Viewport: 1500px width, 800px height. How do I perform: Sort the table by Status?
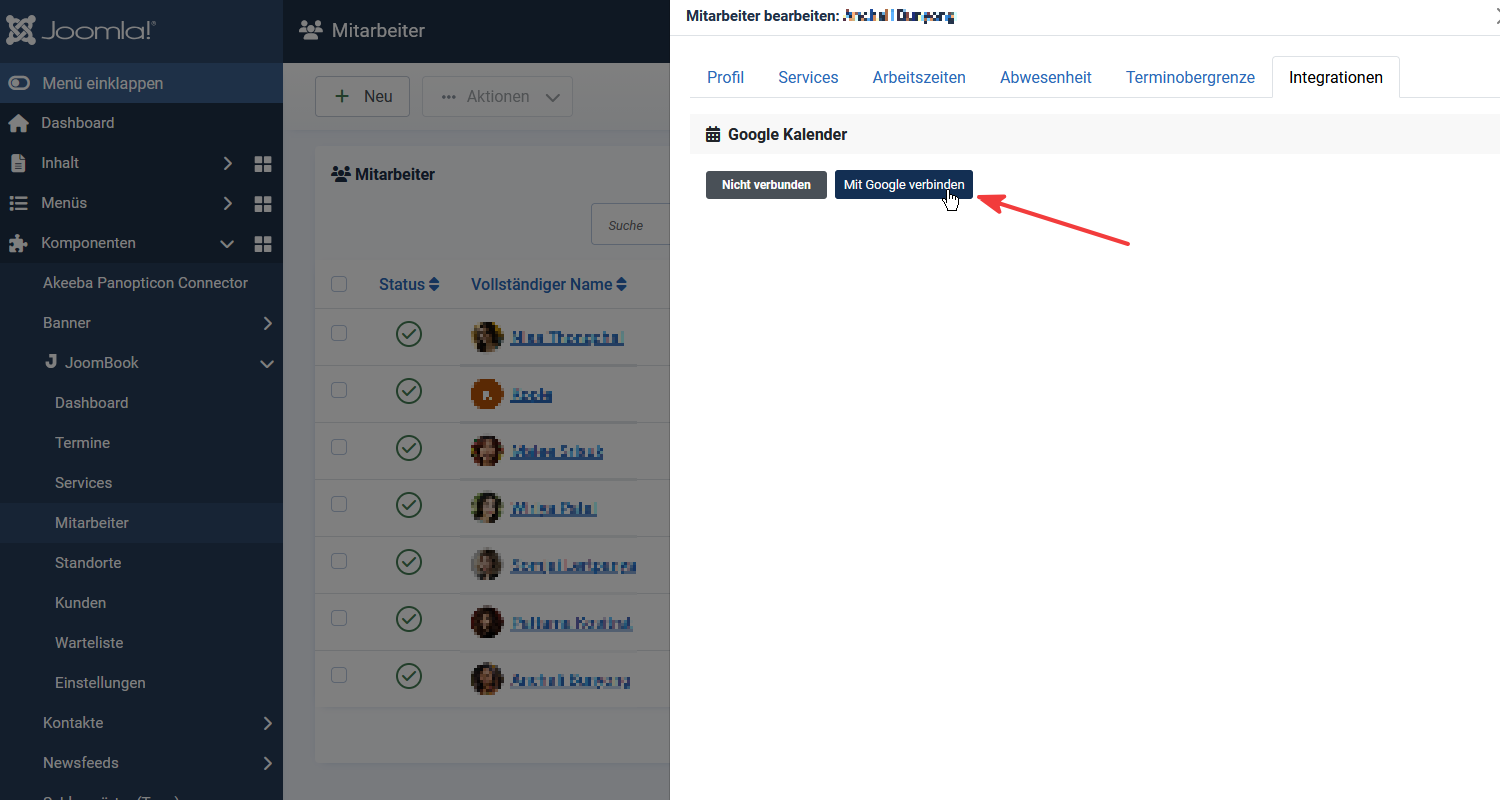point(409,284)
